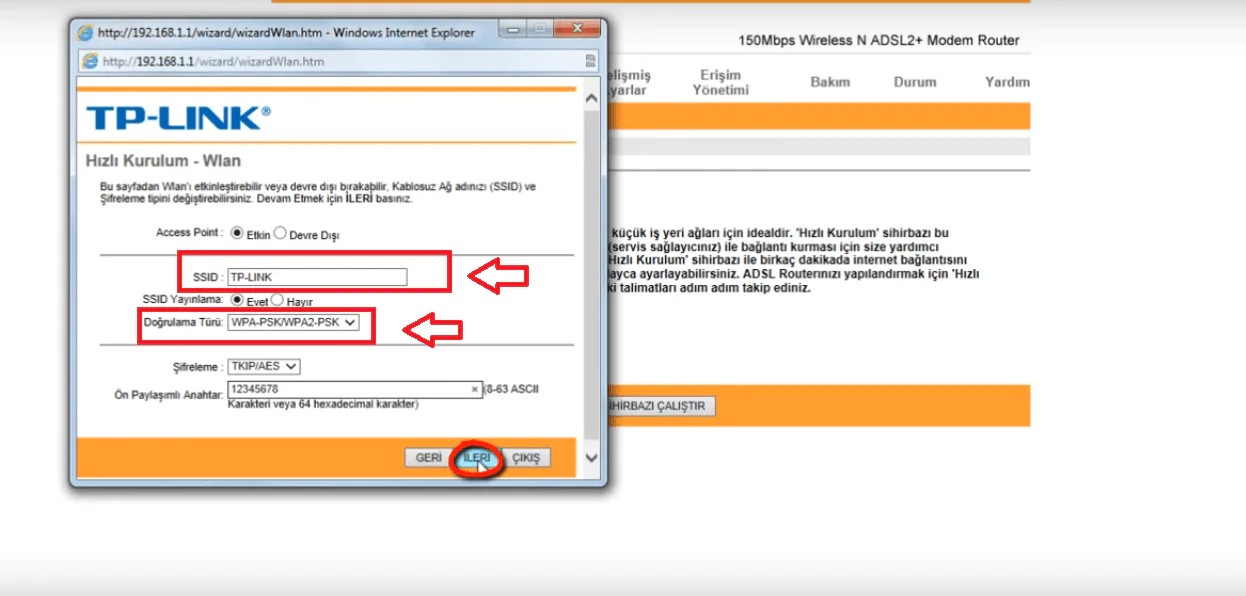Open the Gelişmiş Ayarlar menu behind popup
The height and width of the screenshot is (596, 1246).
tap(629, 82)
